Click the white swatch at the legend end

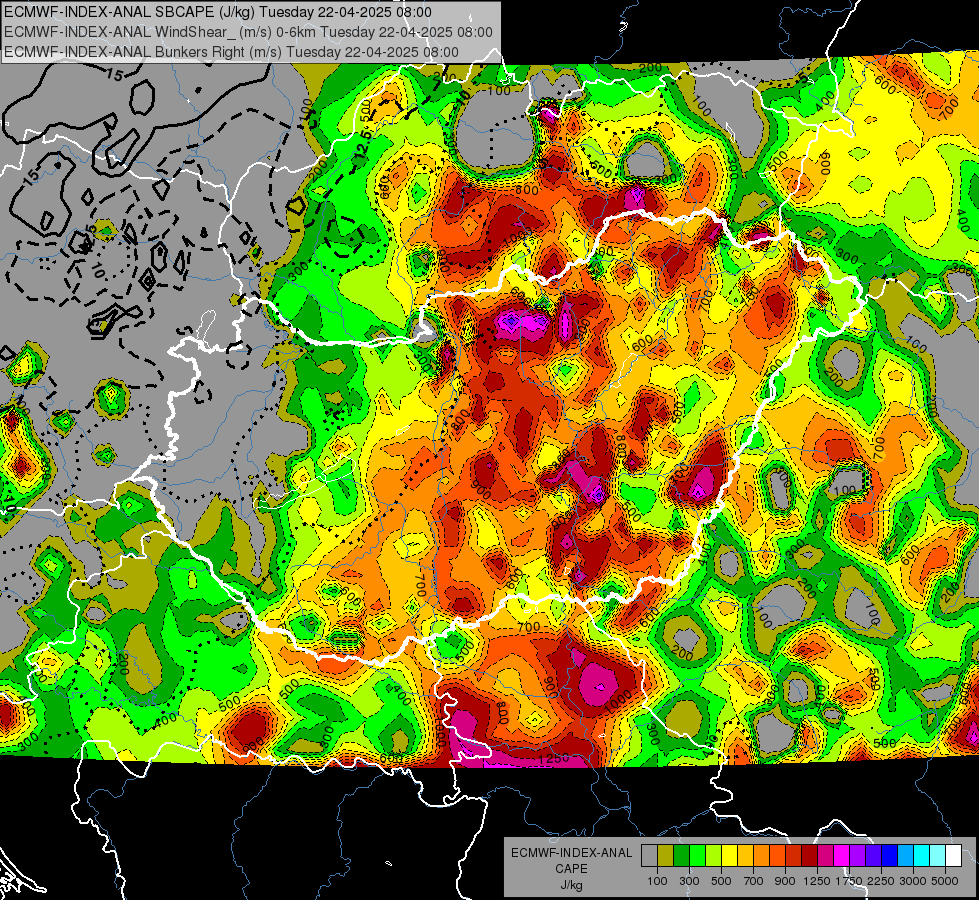click(x=953, y=855)
